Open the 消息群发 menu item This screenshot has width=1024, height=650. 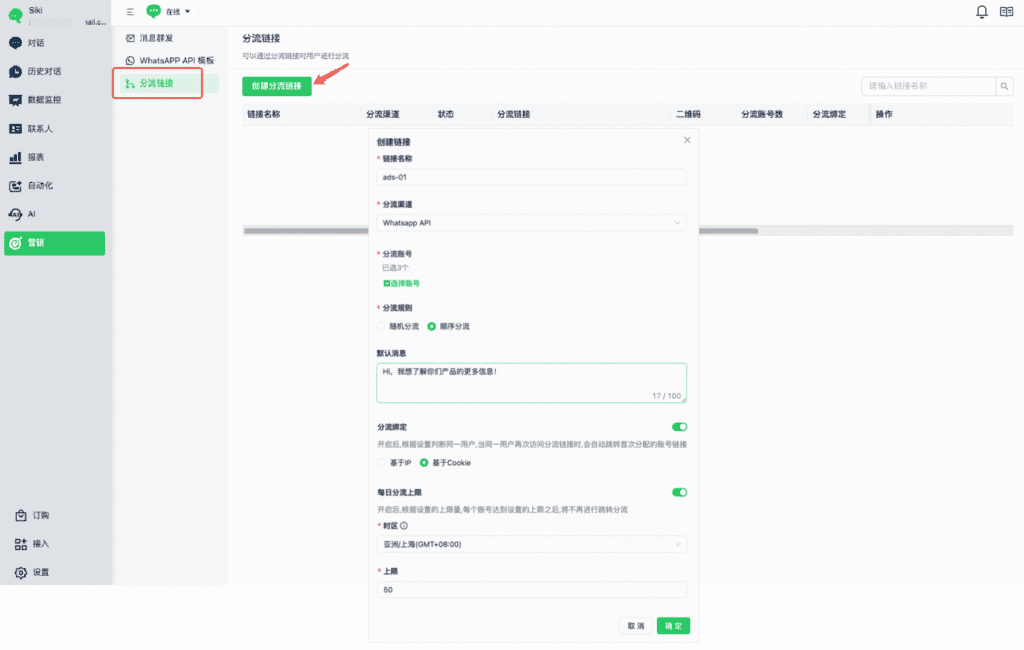[x=156, y=38]
